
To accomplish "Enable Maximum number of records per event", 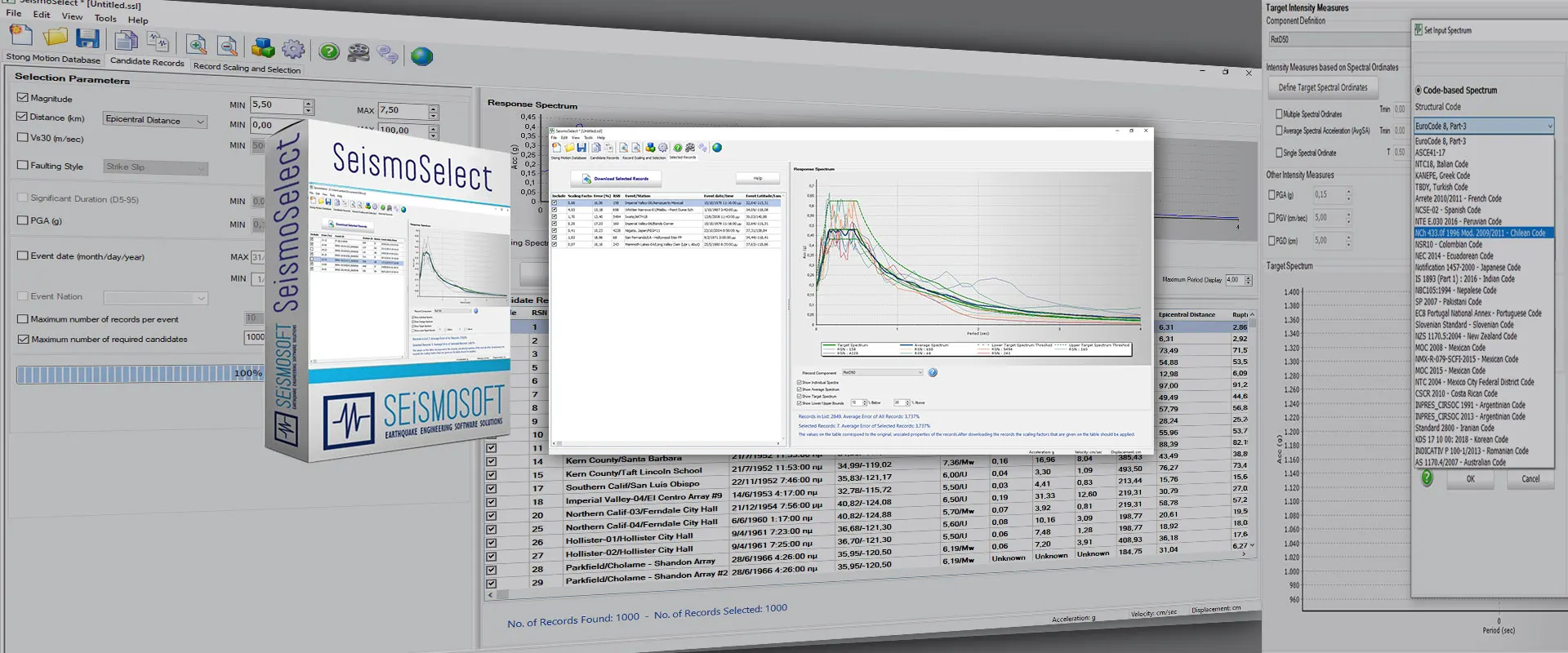I will coord(23,319).
